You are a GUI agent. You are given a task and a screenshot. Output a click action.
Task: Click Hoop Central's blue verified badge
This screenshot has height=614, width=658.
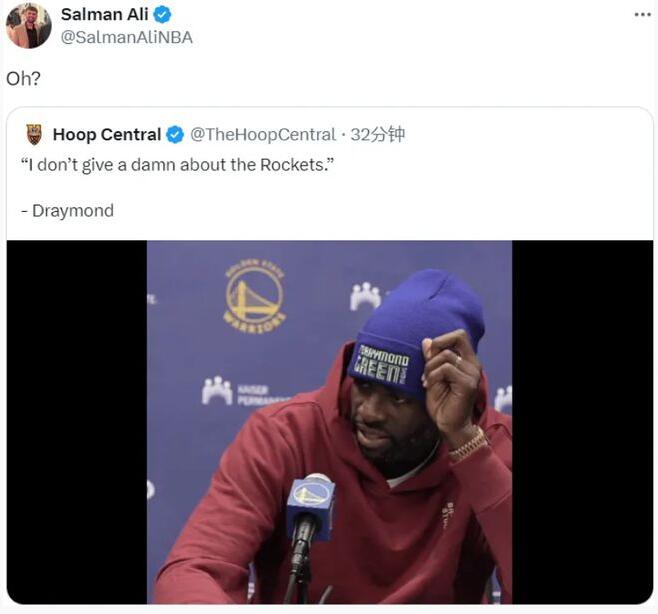pos(174,134)
